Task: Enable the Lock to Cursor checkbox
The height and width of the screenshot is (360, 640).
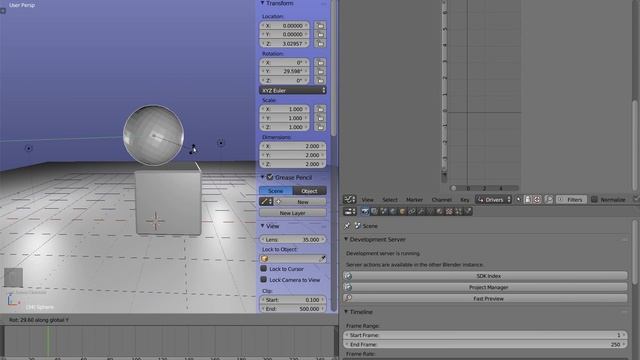Action: pos(264,269)
